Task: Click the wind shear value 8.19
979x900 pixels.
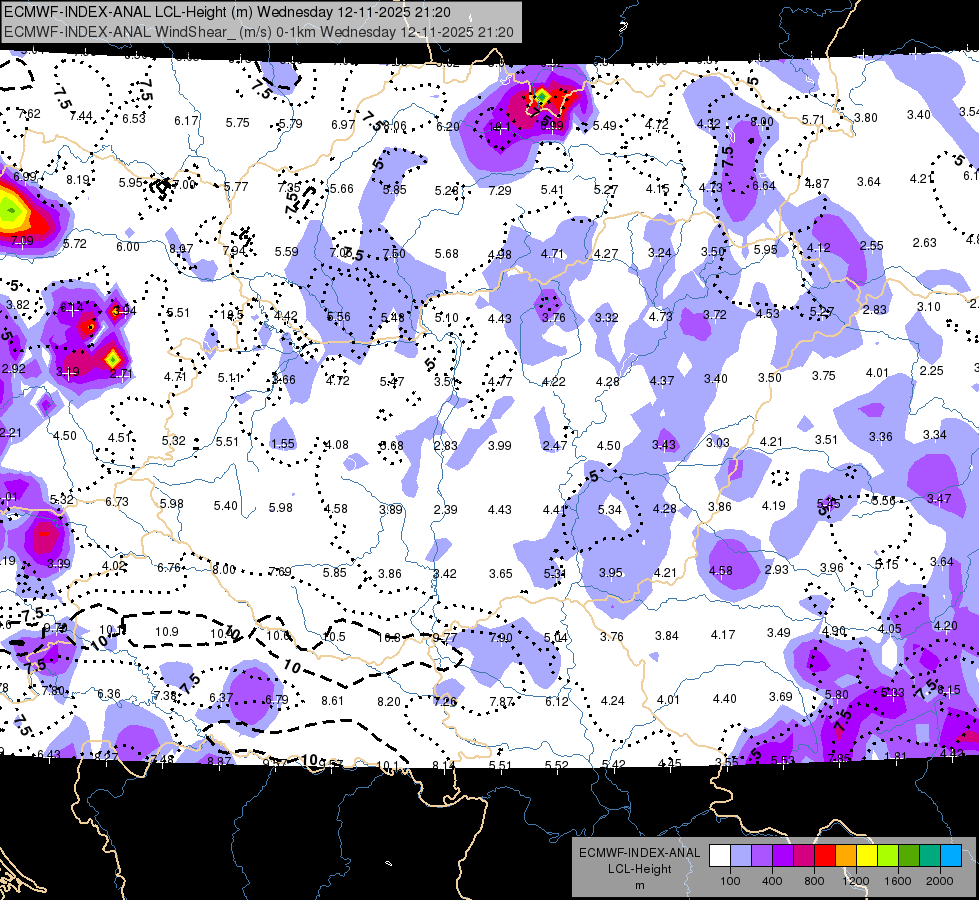Action: tap(78, 180)
